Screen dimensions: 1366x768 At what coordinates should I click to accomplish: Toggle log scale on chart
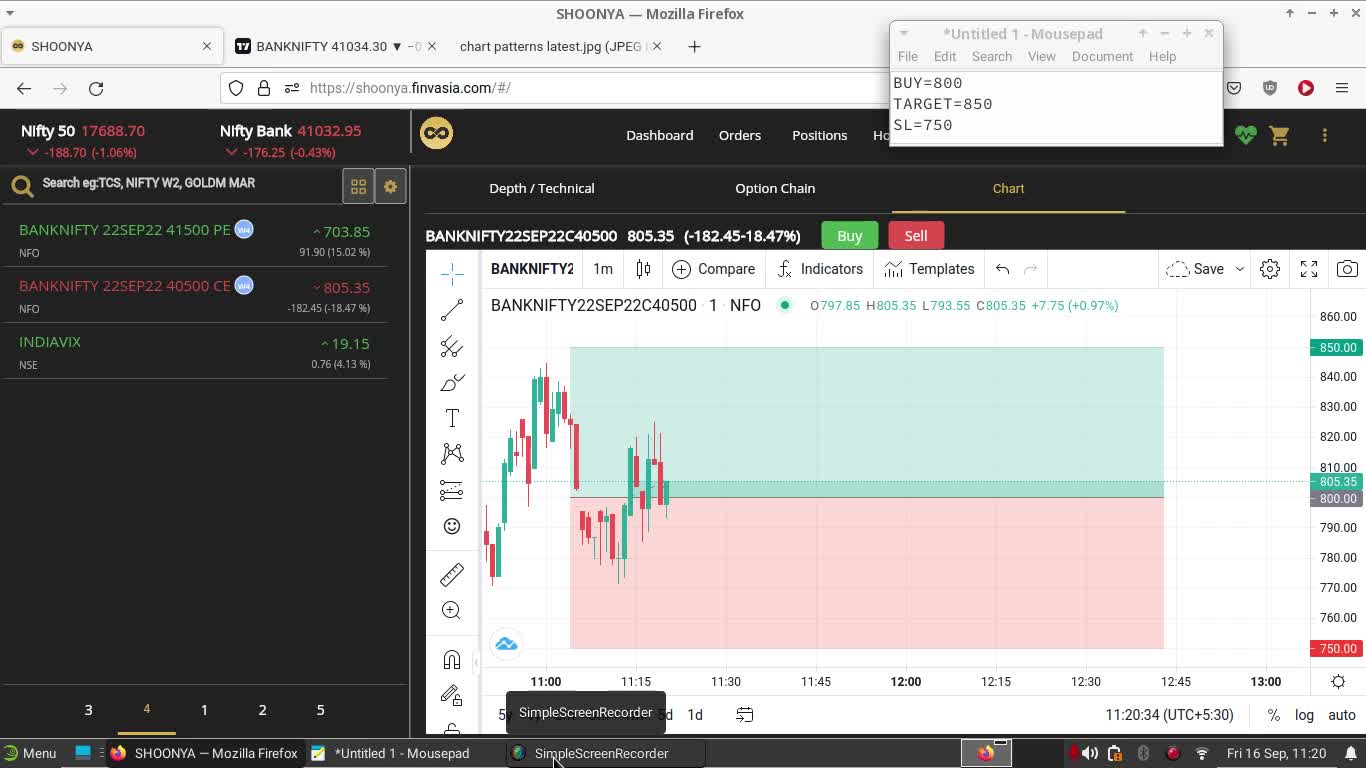tap(1304, 715)
